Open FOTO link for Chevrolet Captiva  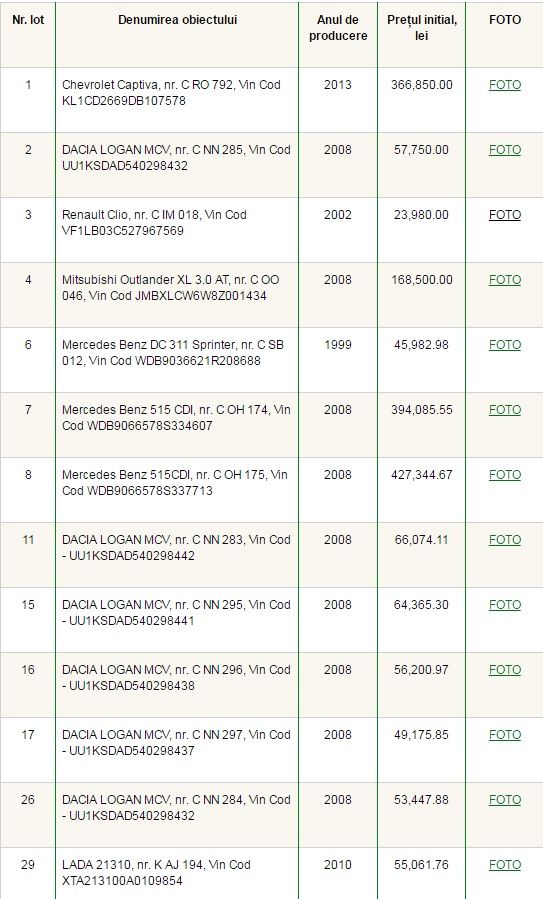505,85
